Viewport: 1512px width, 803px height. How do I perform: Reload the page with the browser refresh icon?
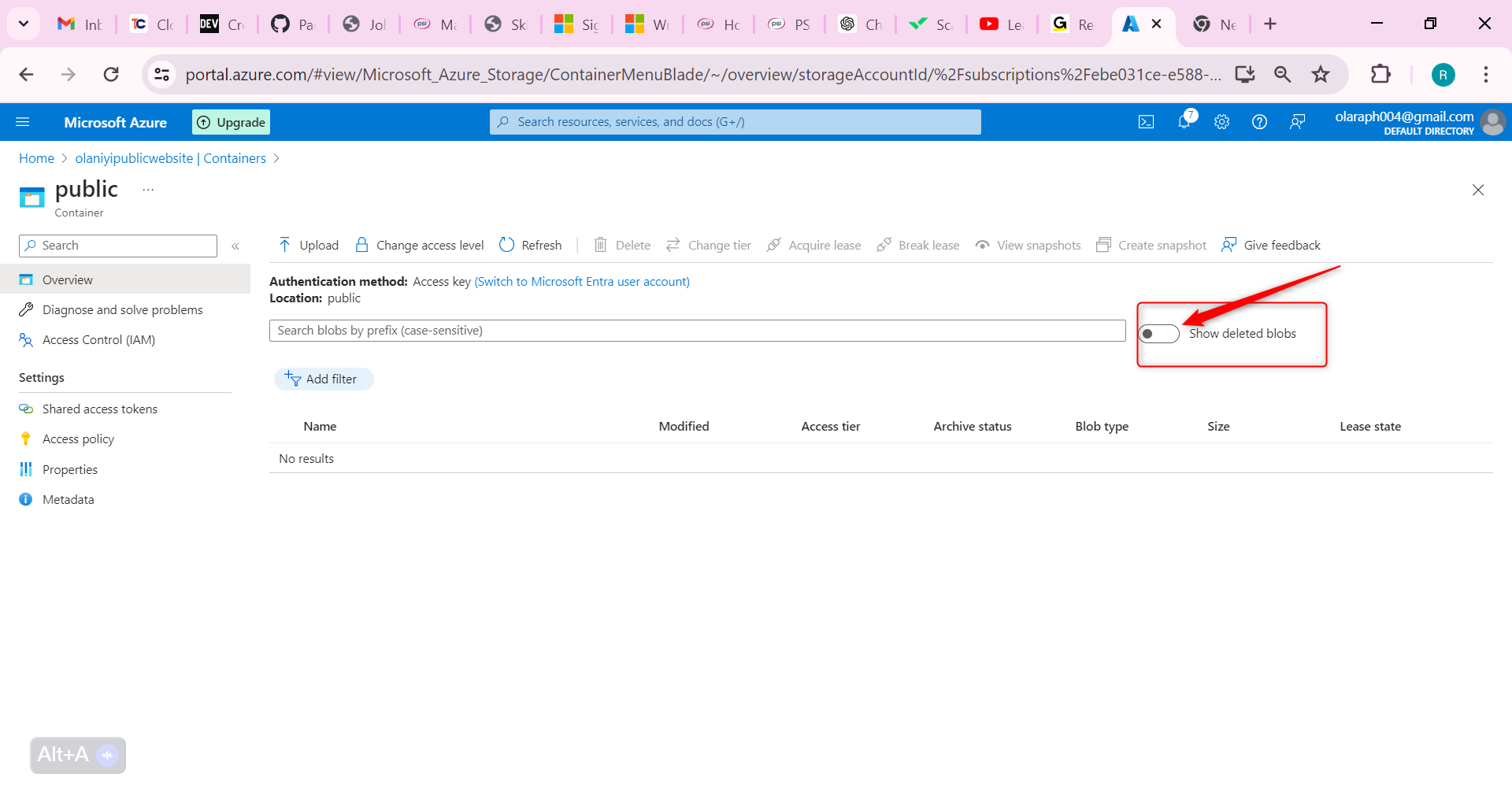point(111,74)
